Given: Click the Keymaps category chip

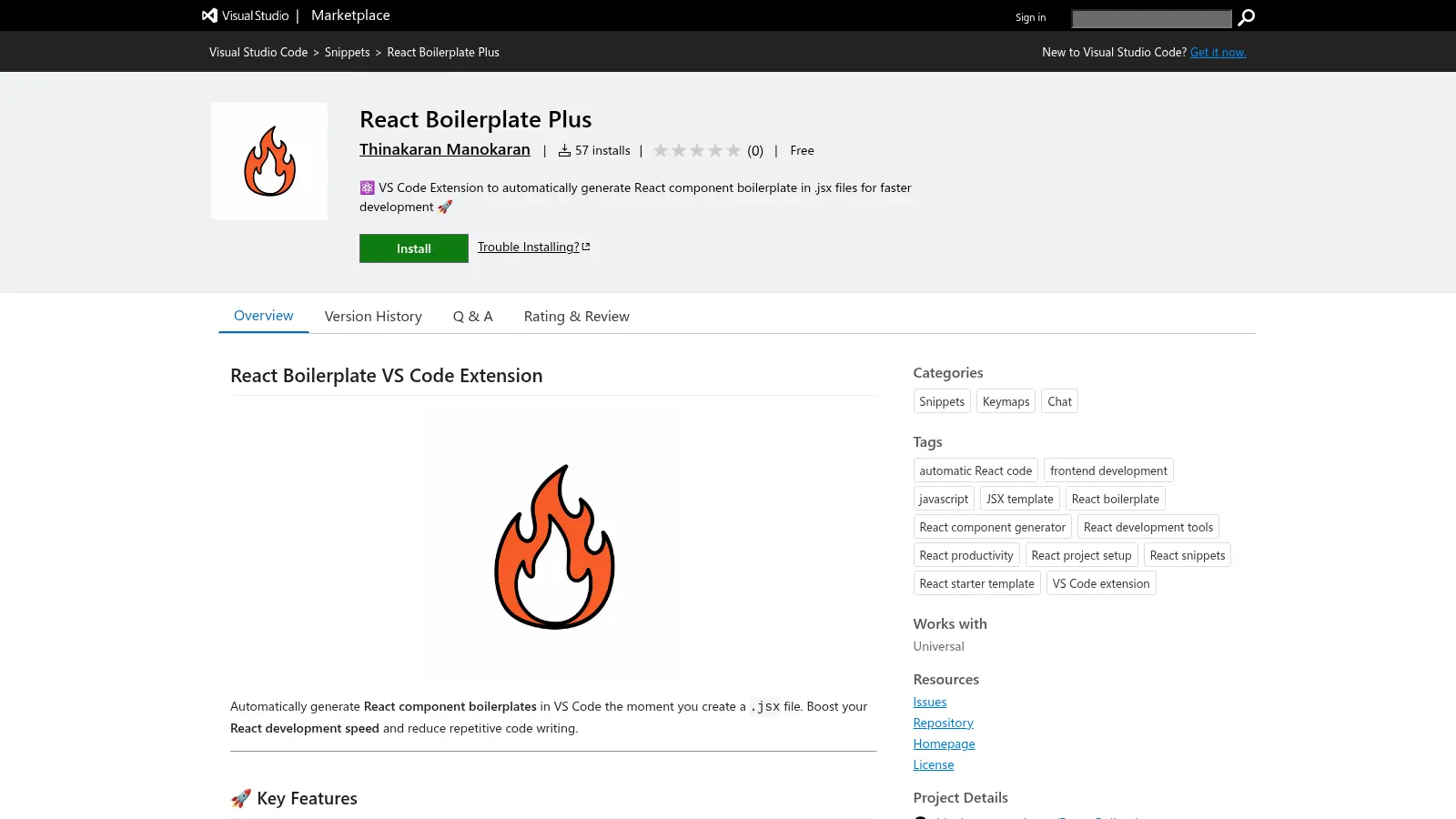Looking at the screenshot, I should (1006, 401).
